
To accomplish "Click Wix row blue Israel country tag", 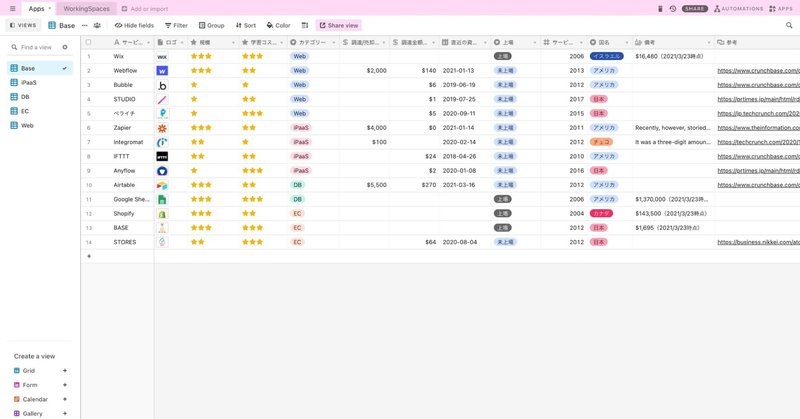I will coord(607,57).
